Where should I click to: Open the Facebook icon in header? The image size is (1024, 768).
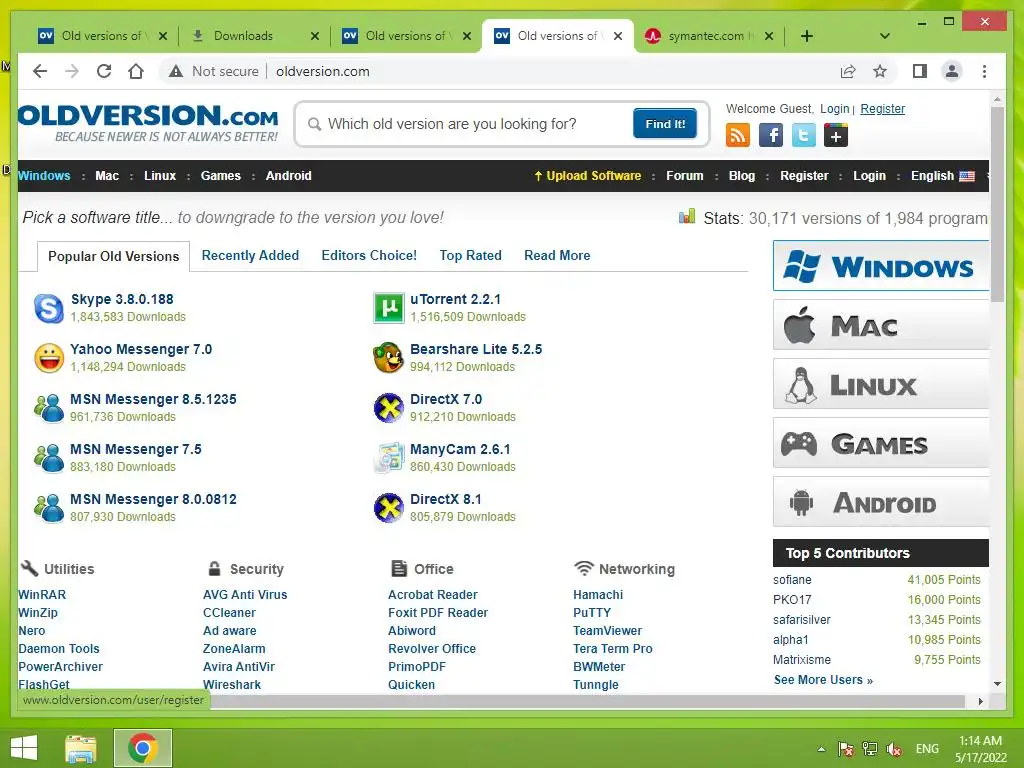[771, 135]
